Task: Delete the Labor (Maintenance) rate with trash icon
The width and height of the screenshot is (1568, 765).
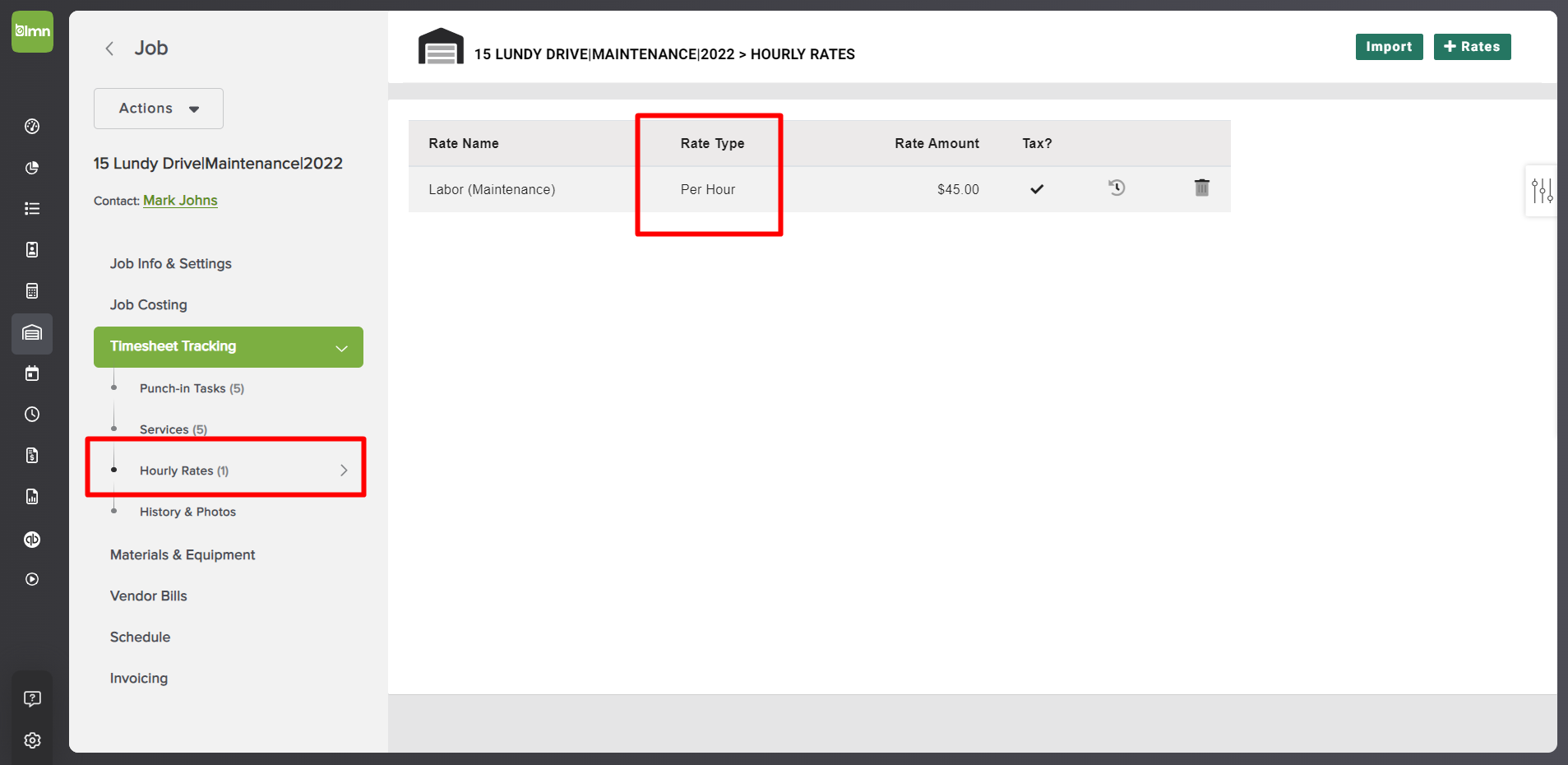Action: tap(1201, 188)
